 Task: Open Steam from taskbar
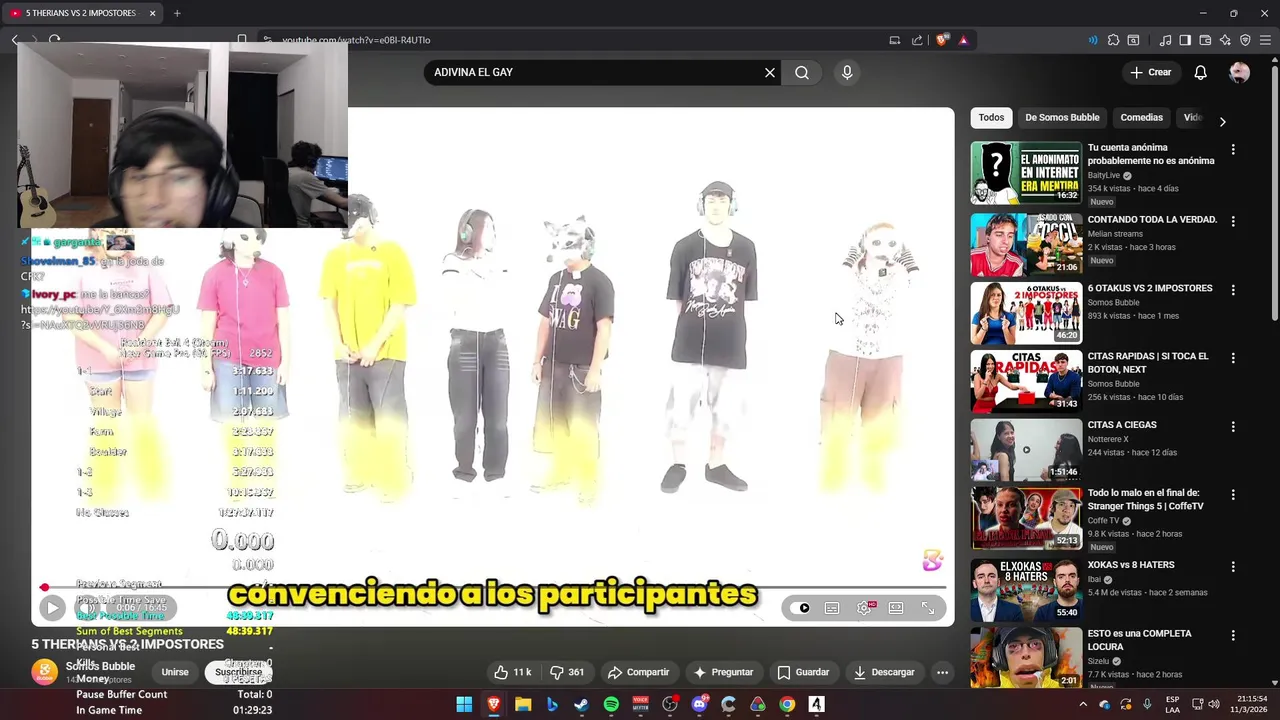[x=581, y=704]
